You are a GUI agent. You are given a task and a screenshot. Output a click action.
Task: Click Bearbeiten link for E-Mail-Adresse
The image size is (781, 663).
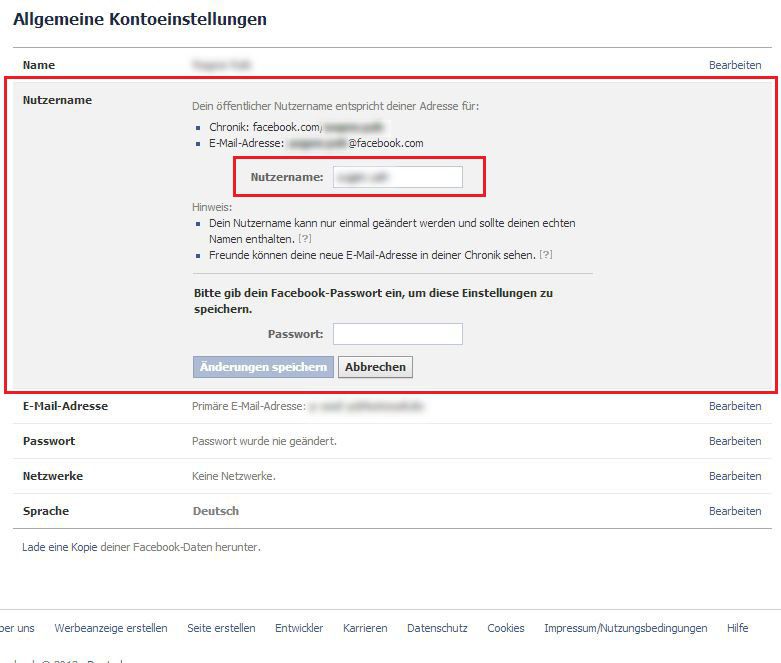tap(735, 406)
